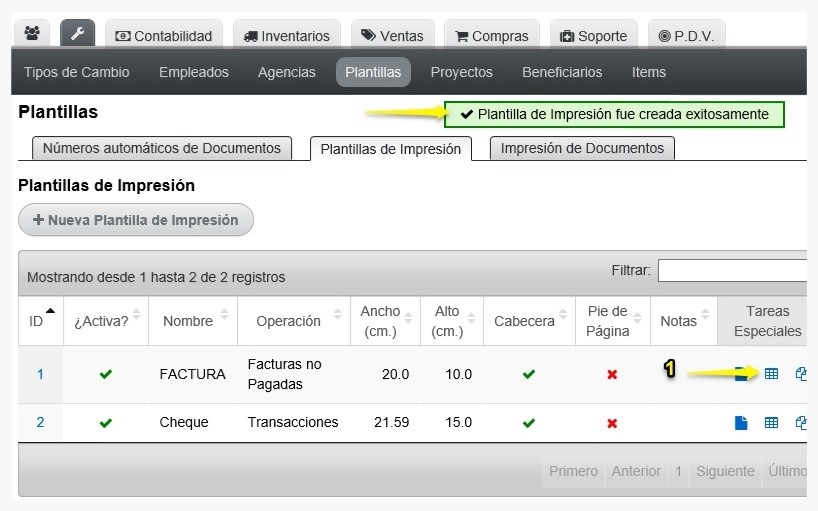Select page 1 in pagination
This screenshot has height=511, width=818.
678,471
